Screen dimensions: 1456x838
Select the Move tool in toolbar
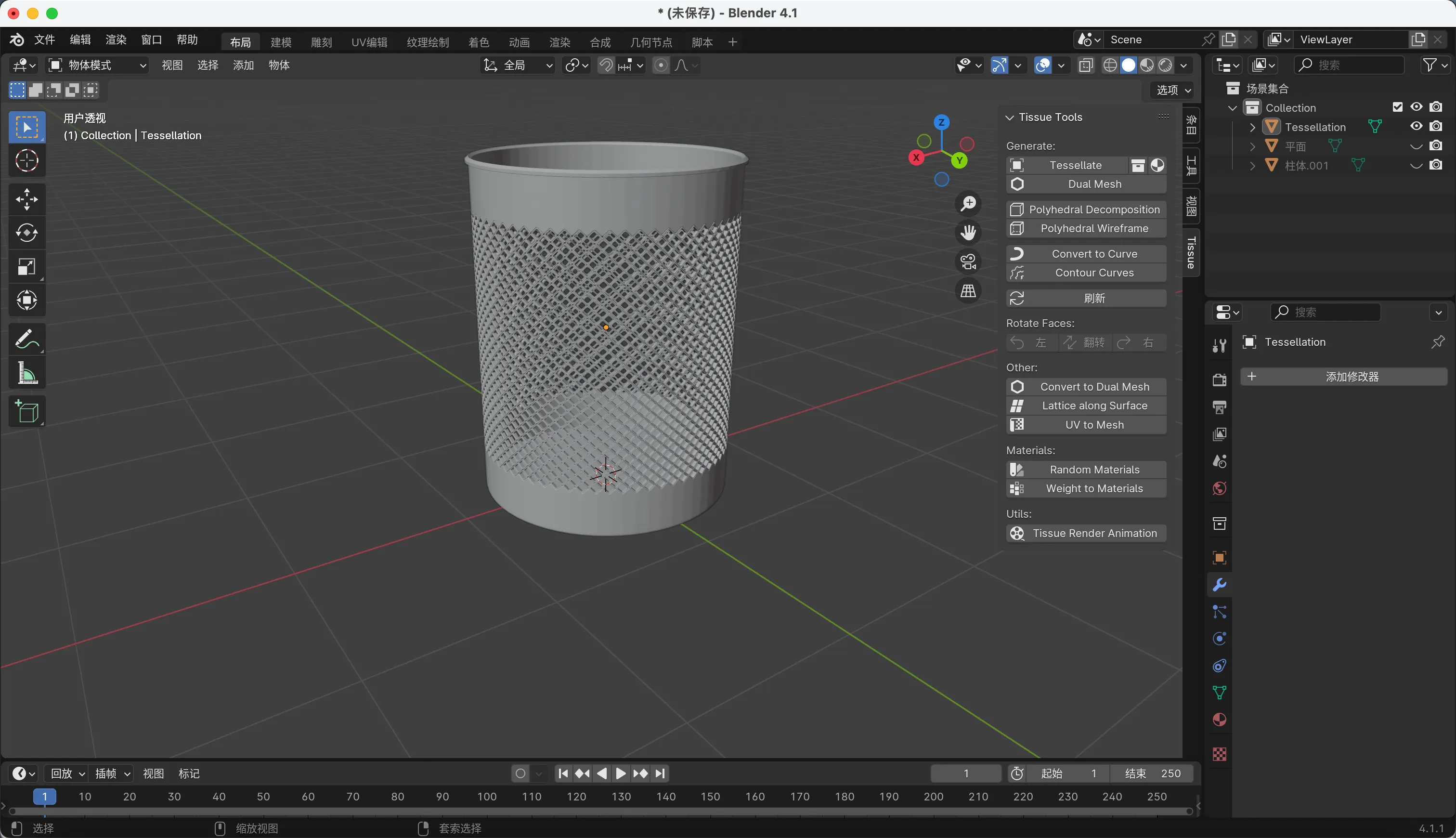26,199
